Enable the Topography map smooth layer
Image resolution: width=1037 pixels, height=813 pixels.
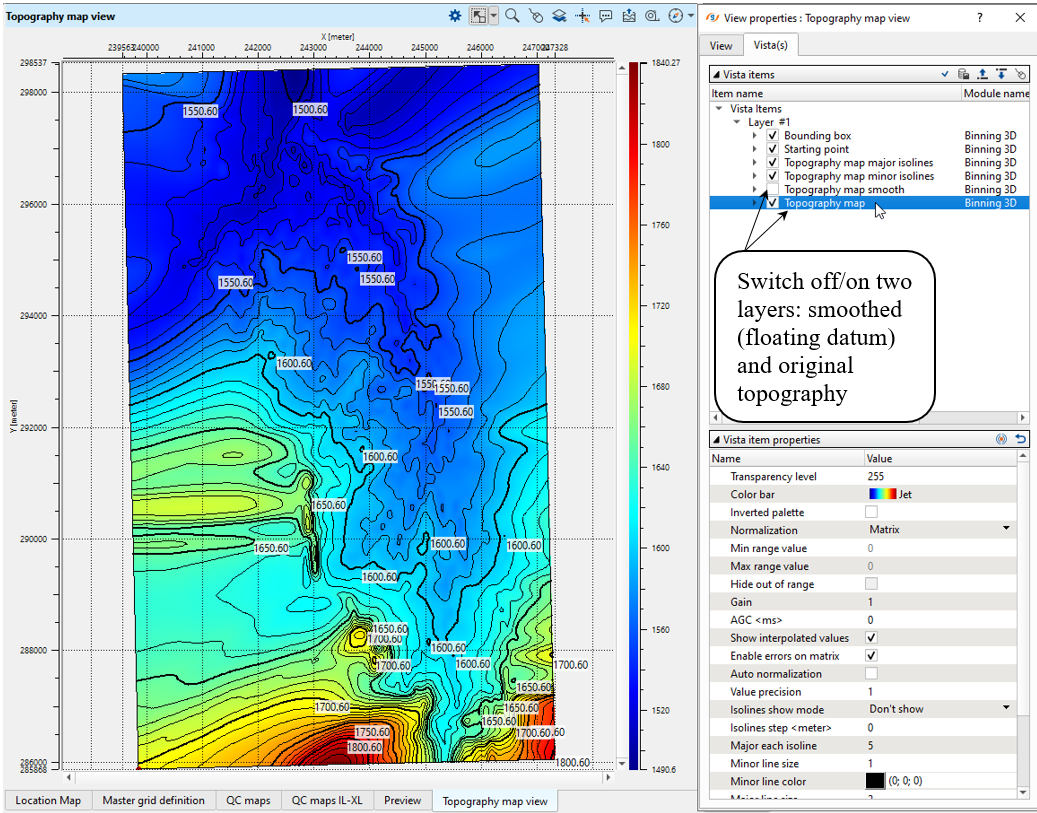pos(772,189)
